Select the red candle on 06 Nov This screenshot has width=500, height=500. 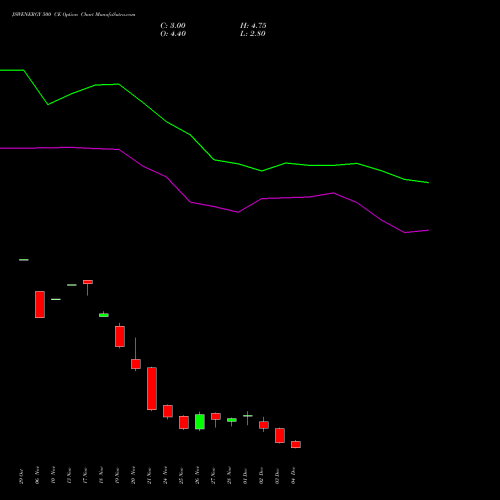(x=40, y=304)
